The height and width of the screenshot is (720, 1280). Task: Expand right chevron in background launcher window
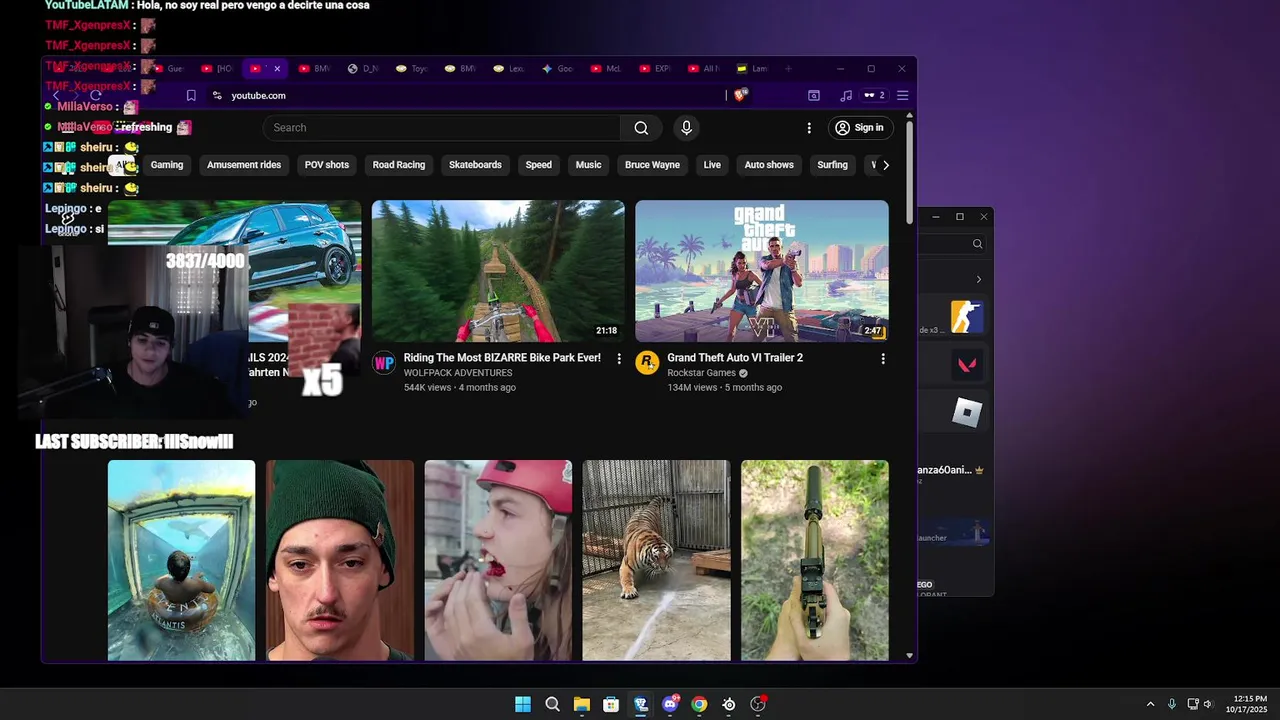(x=978, y=279)
